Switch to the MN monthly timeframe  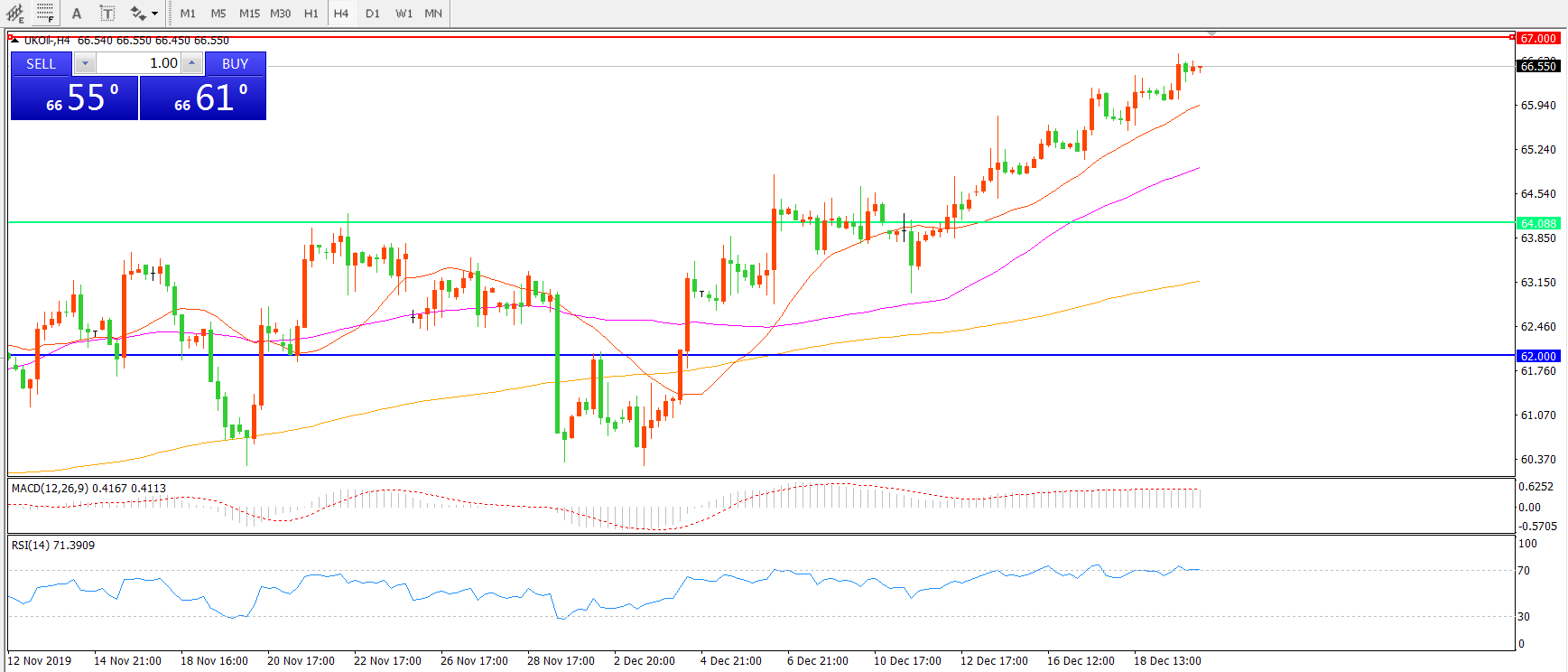tap(433, 14)
